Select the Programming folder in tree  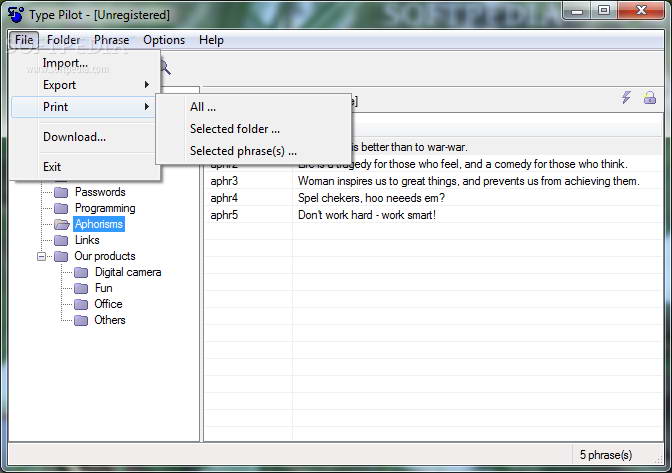coord(105,208)
